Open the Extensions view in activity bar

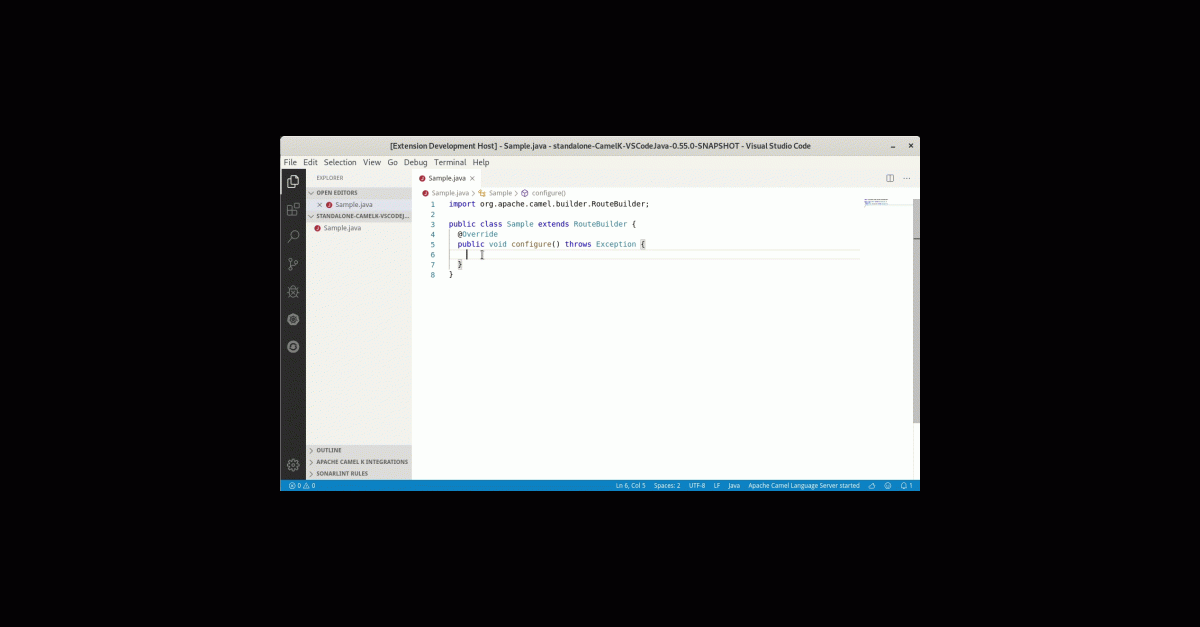point(293,209)
